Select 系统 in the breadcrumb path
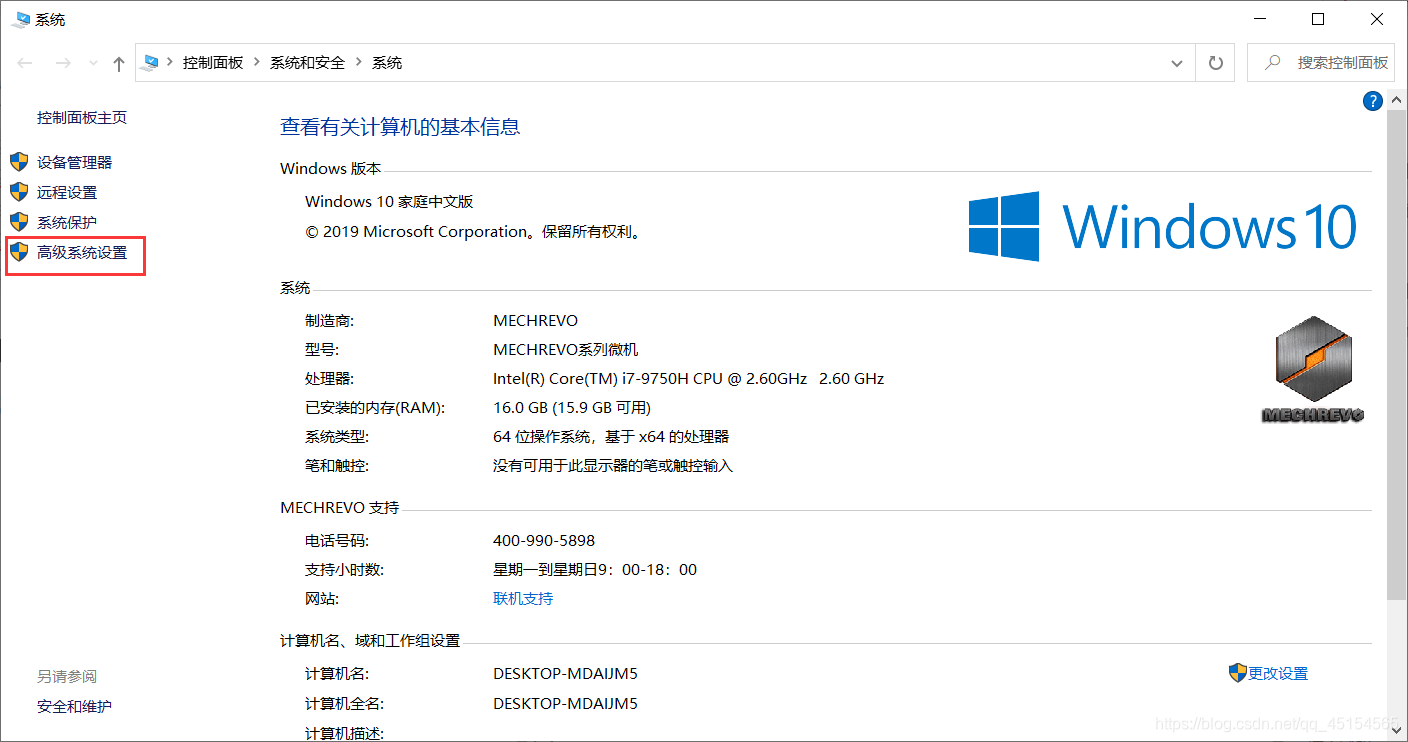 pos(387,62)
